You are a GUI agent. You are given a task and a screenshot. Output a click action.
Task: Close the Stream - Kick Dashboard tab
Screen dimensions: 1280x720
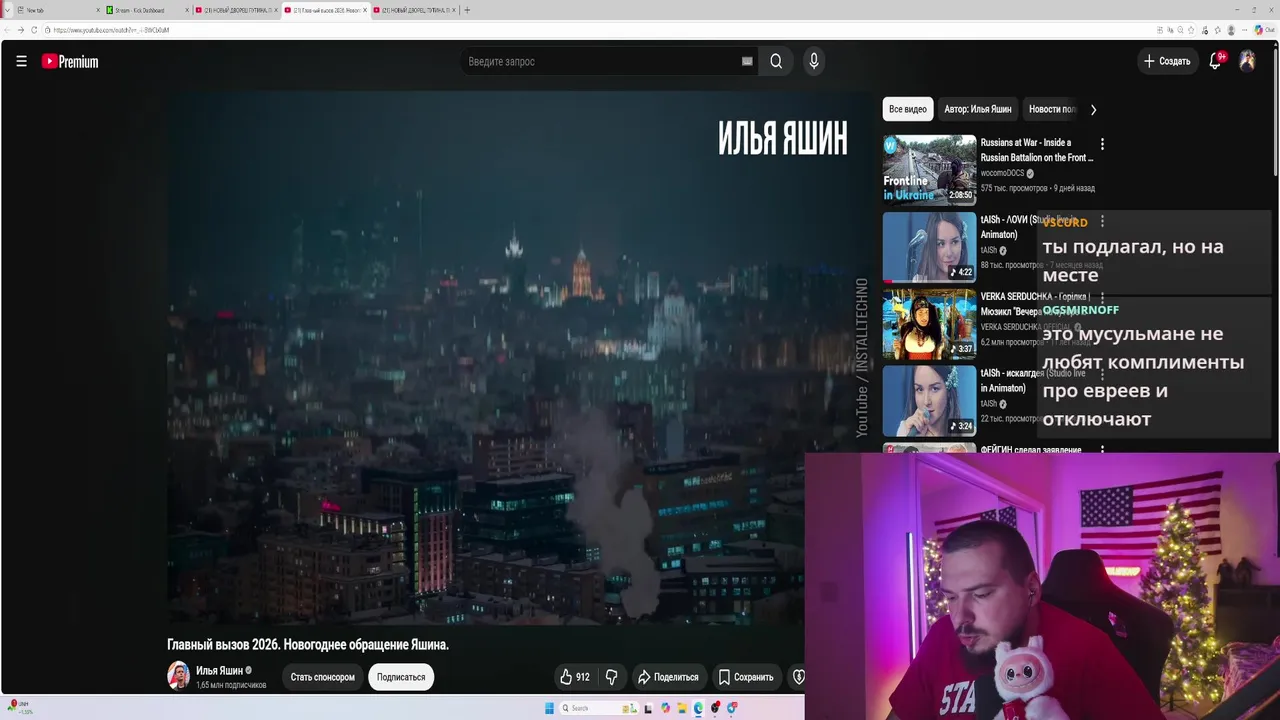[186, 10]
